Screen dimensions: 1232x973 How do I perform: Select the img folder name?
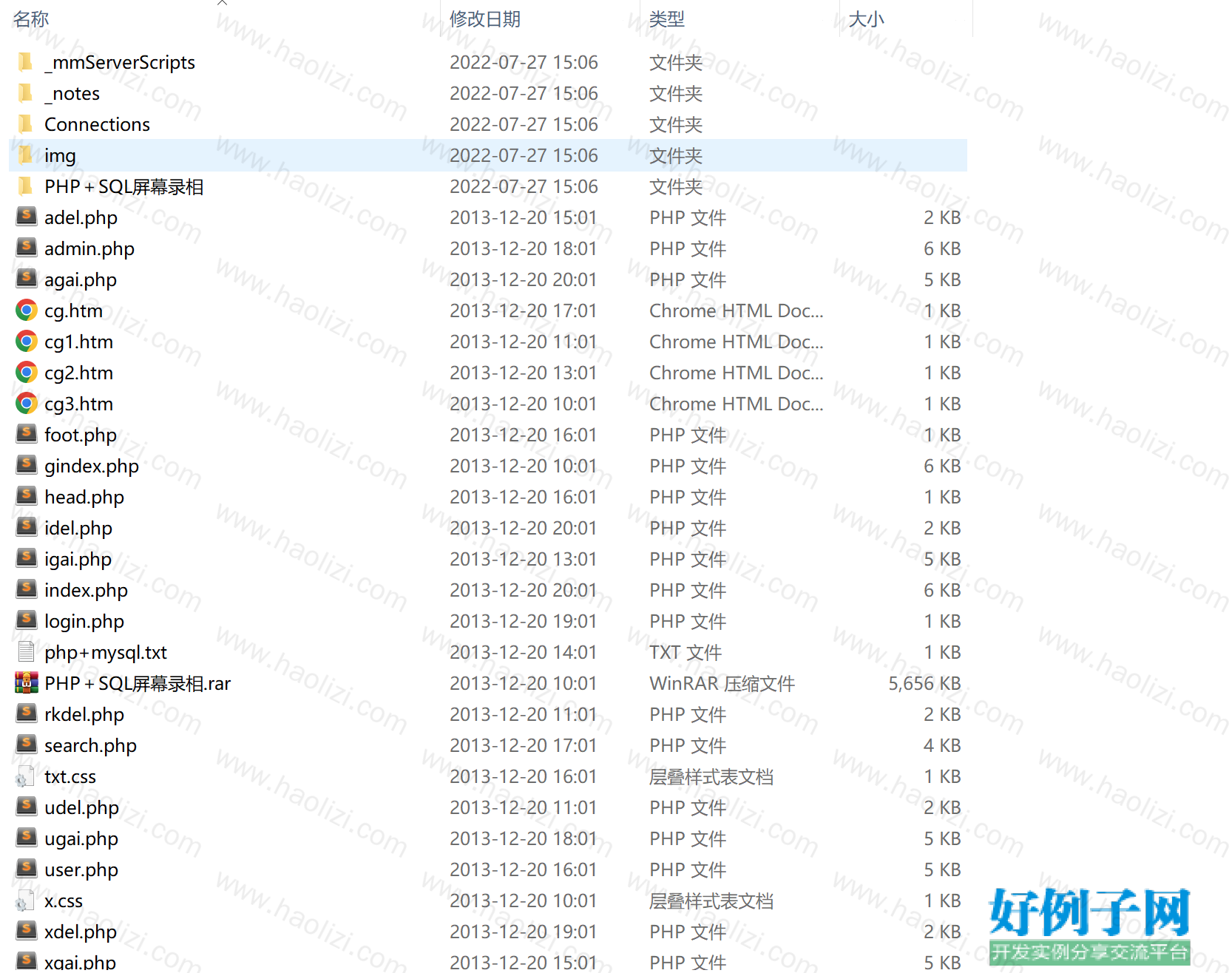60,155
